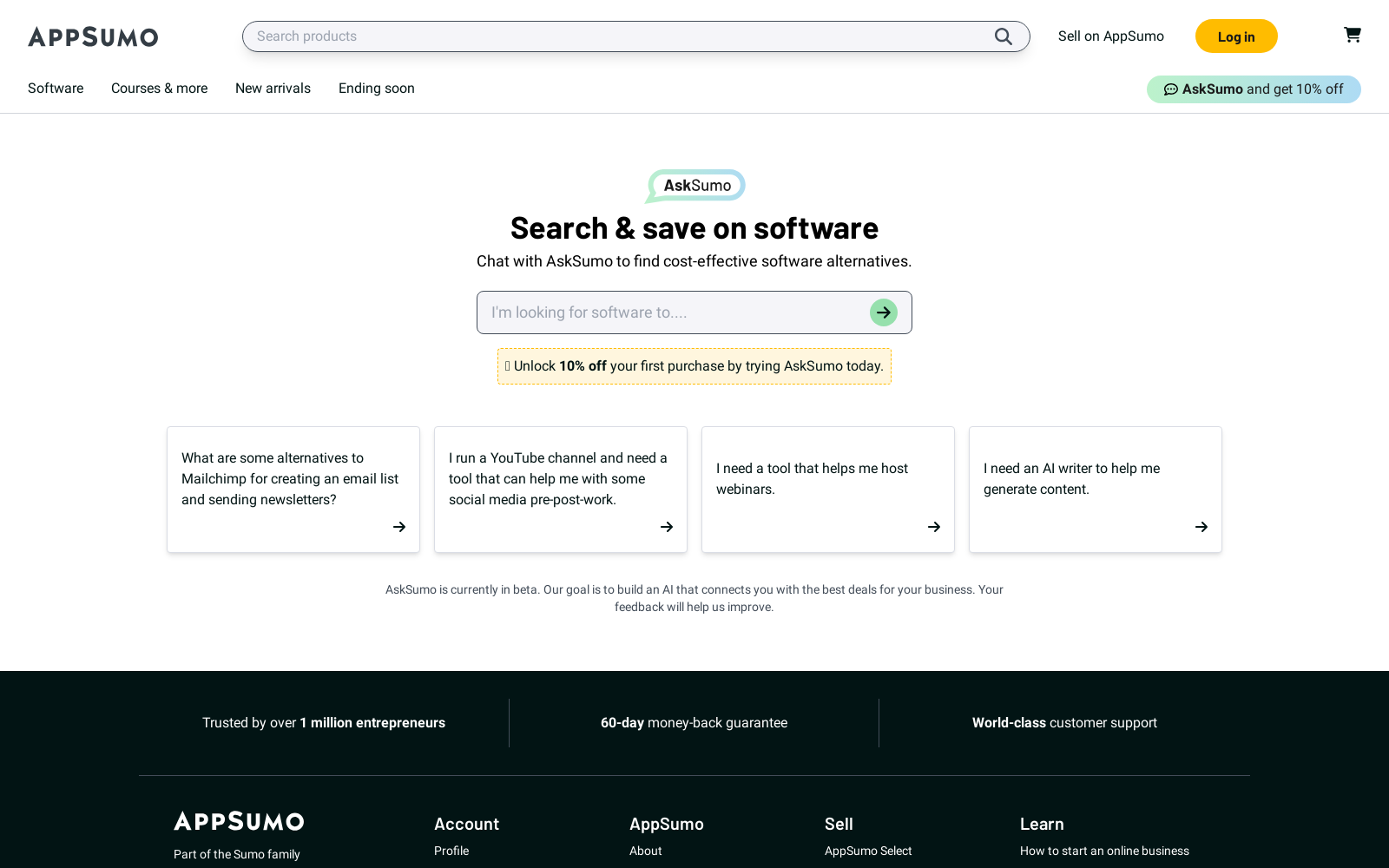Click the World-class customer support text
This screenshot has width=1389, height=868.
[x=1064, y=723]
